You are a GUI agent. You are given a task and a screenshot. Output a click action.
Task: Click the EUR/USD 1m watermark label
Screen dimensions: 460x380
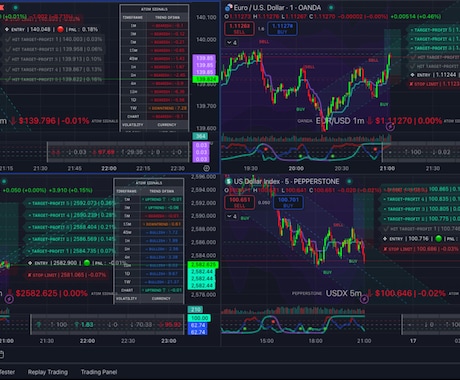(340, 121)
